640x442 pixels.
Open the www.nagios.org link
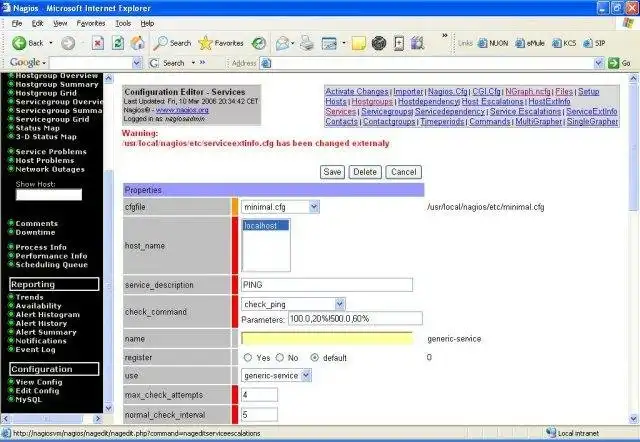pyautogui.click(x=182, y=110)
